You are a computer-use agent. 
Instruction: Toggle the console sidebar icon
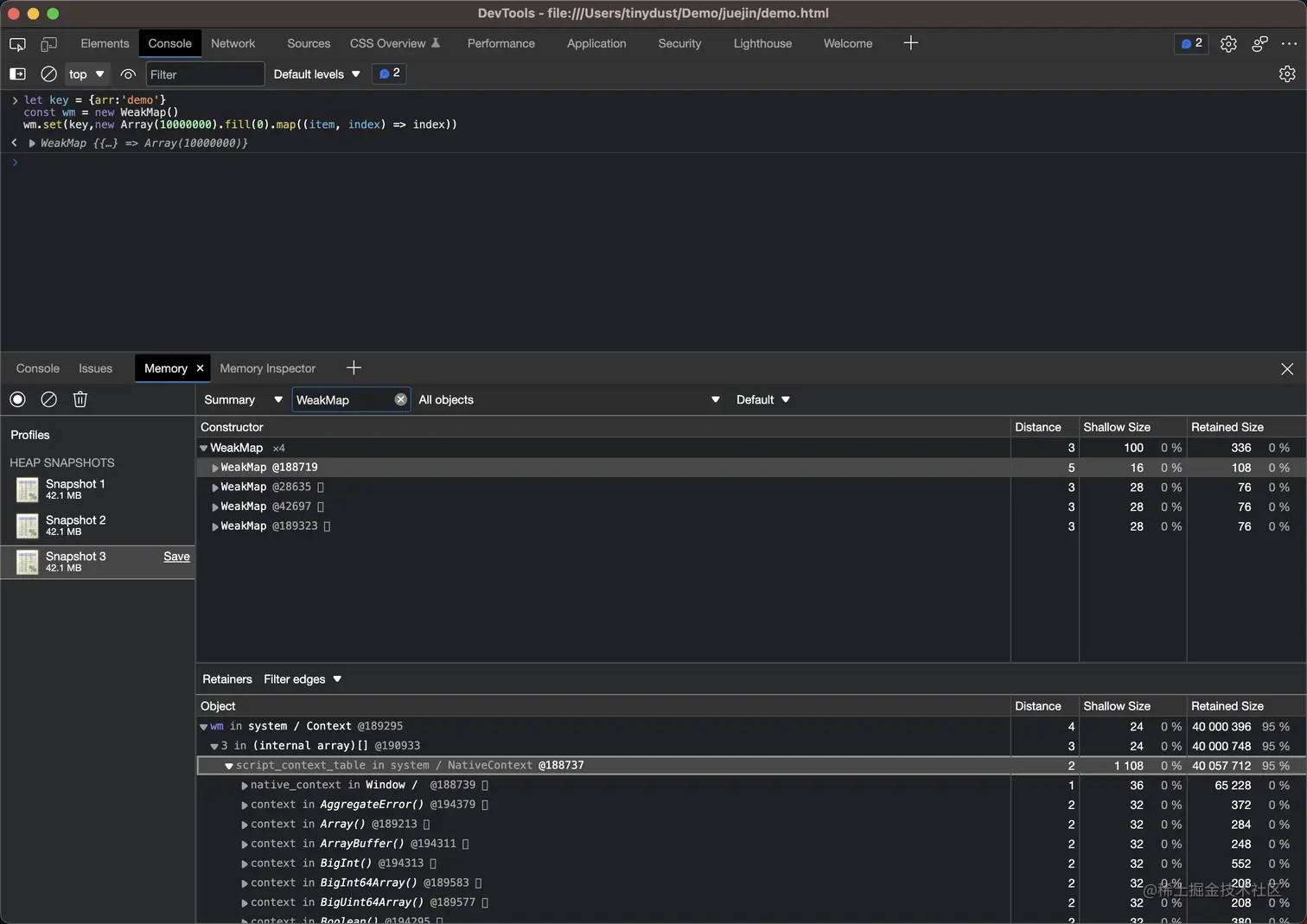[x=17, y=74]
